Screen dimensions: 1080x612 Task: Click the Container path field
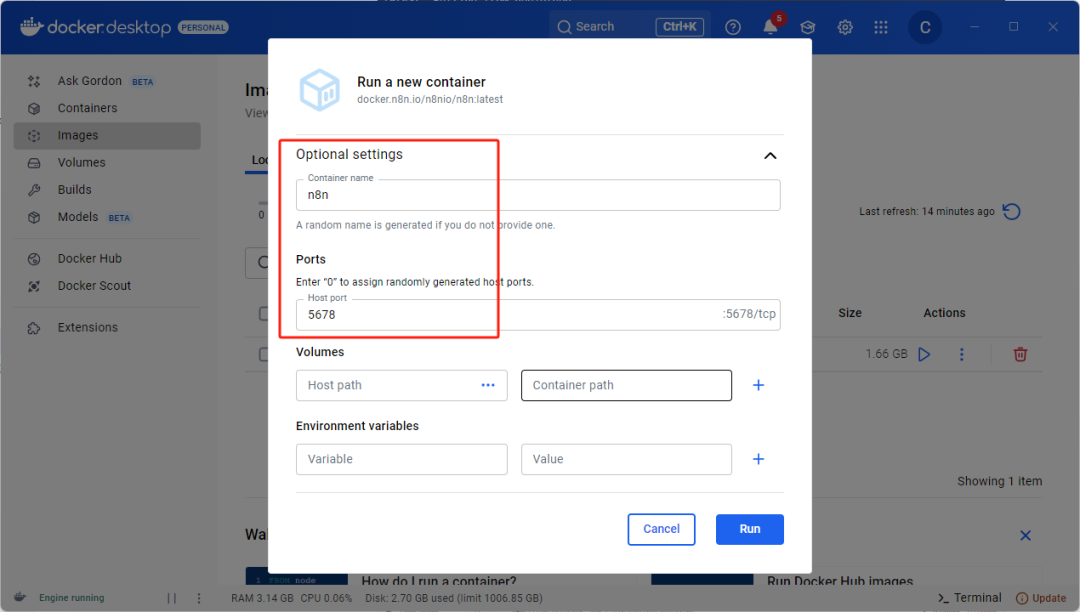click(626, 386)
